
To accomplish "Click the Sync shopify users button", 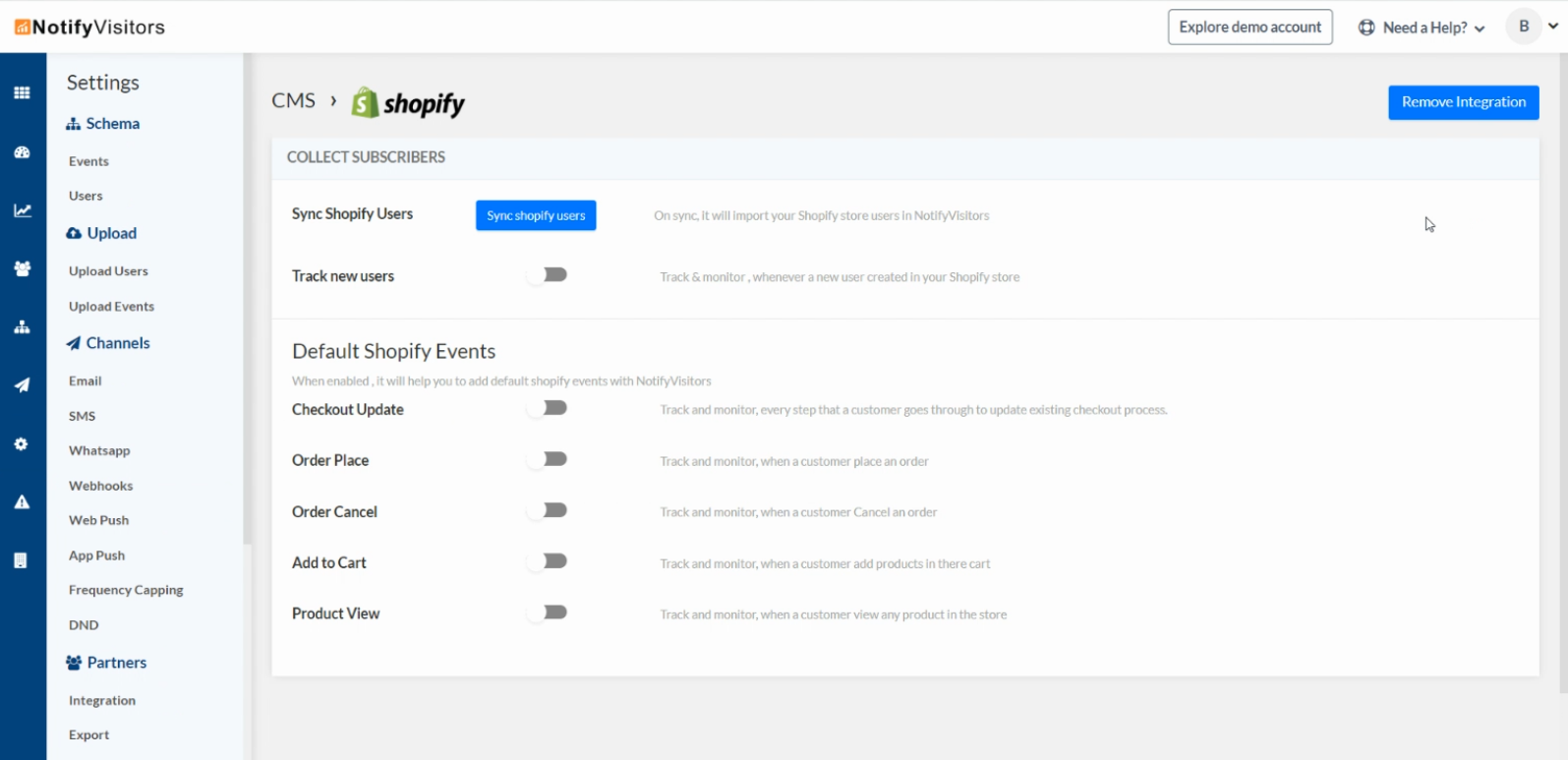I will (x=536, y=215).
